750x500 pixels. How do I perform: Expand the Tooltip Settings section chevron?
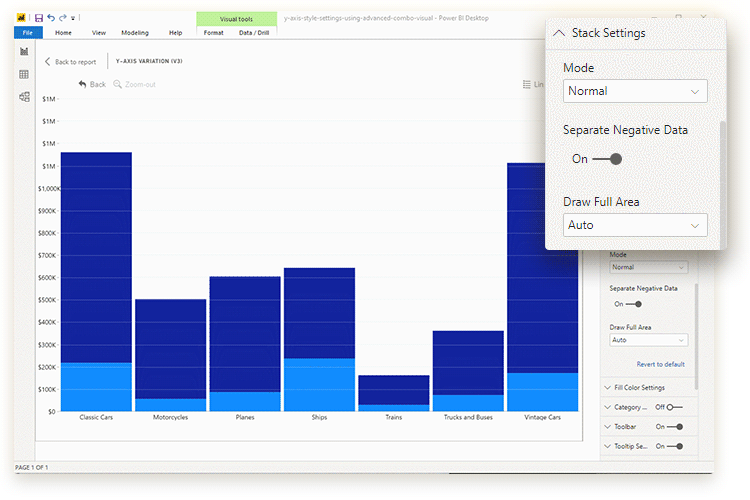(x=607, y=446)
